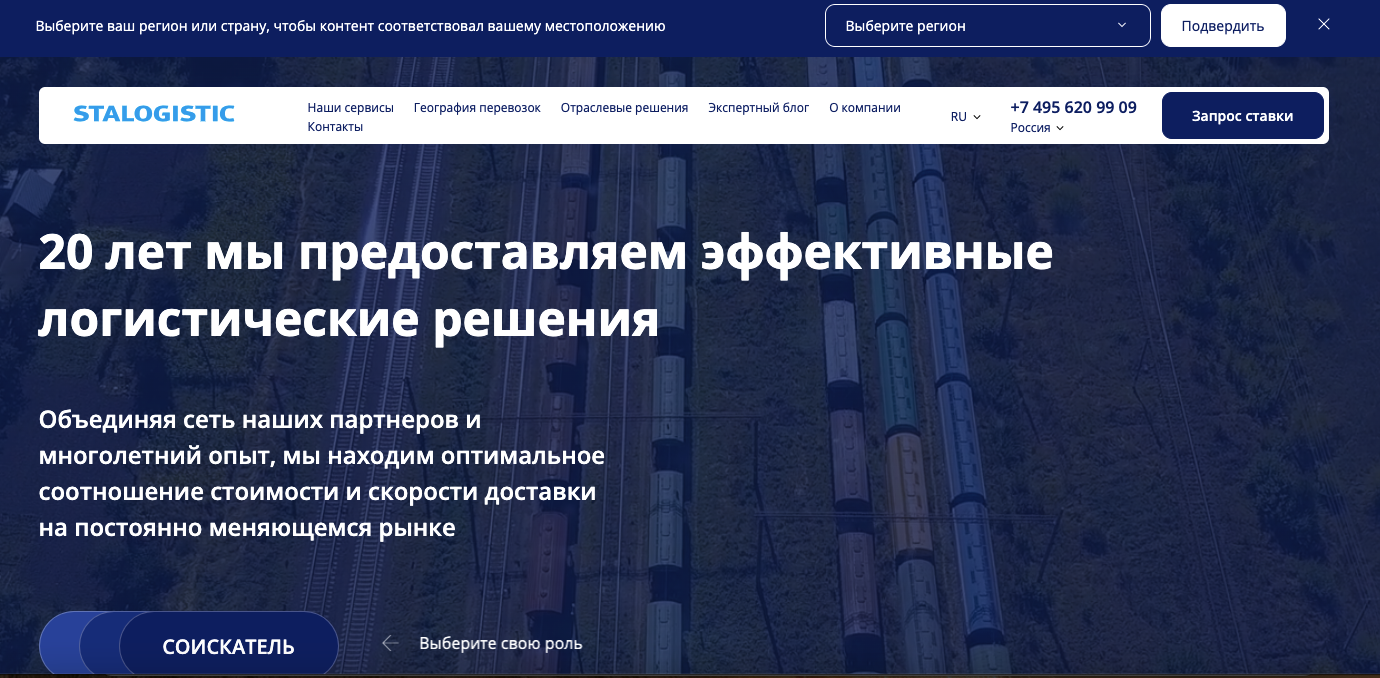Call phone number +7 495 620 99 09
The image size is (1380, 678).
[x=1073, y=107]
